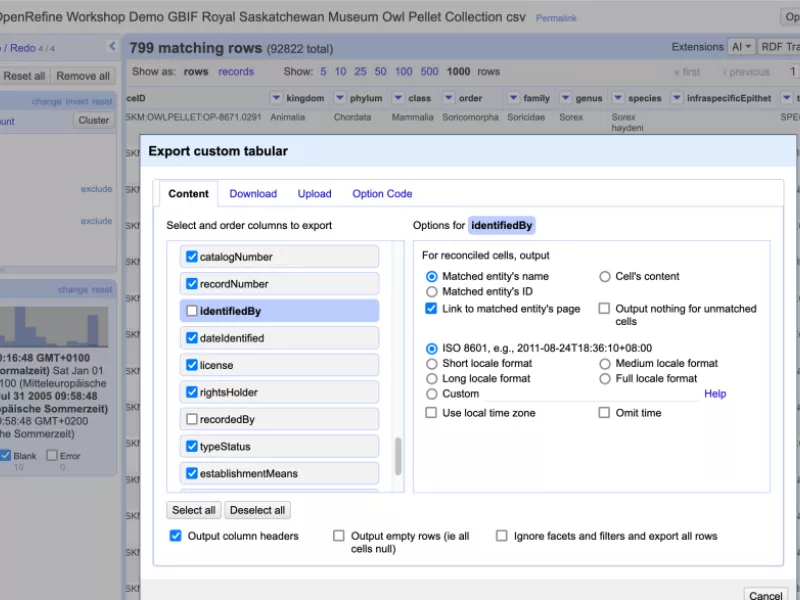Screen dimensions: 800x600
Task: Click the Help link for date formats
Action: point(715,394)
